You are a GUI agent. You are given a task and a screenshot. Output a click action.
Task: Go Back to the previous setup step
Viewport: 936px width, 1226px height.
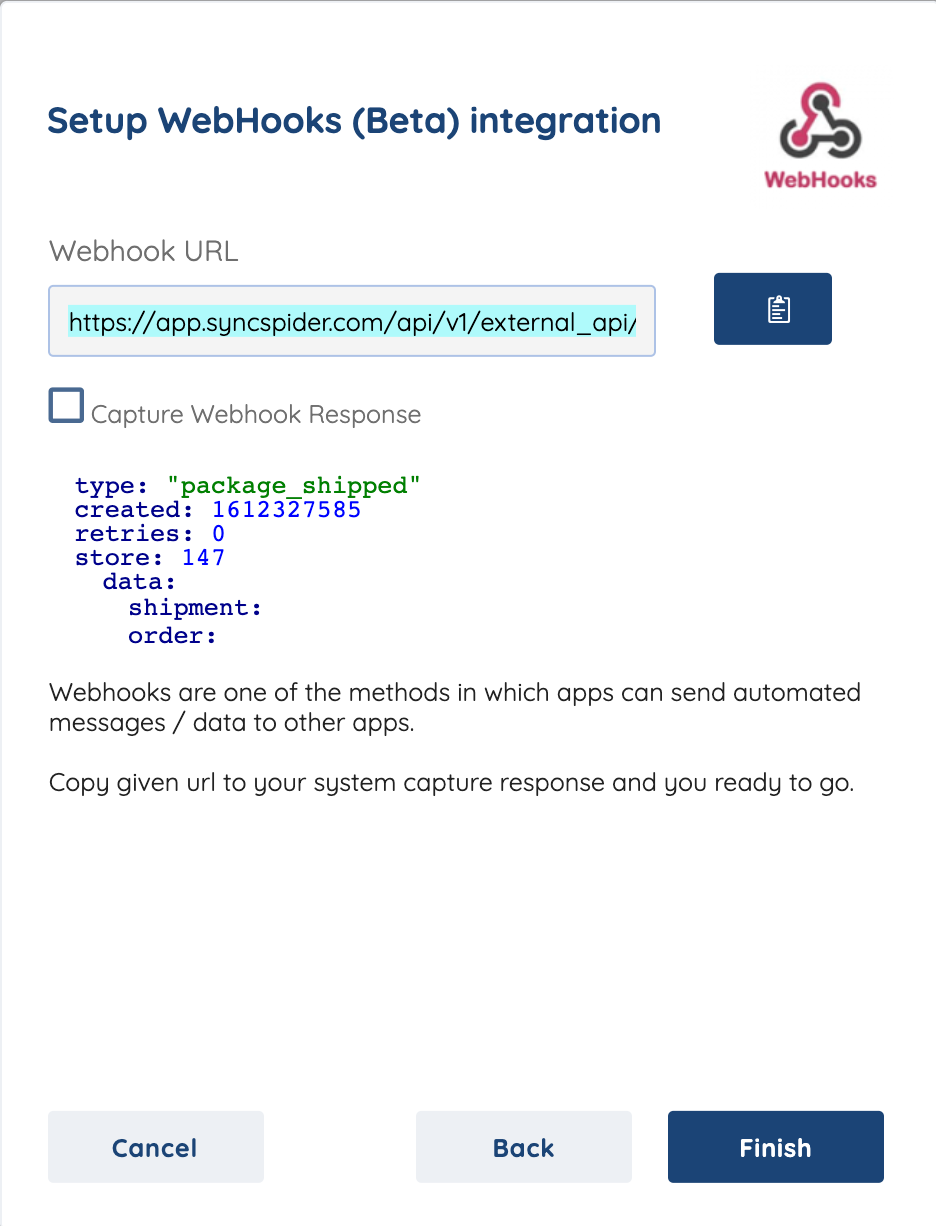(x=524, y=1147)
